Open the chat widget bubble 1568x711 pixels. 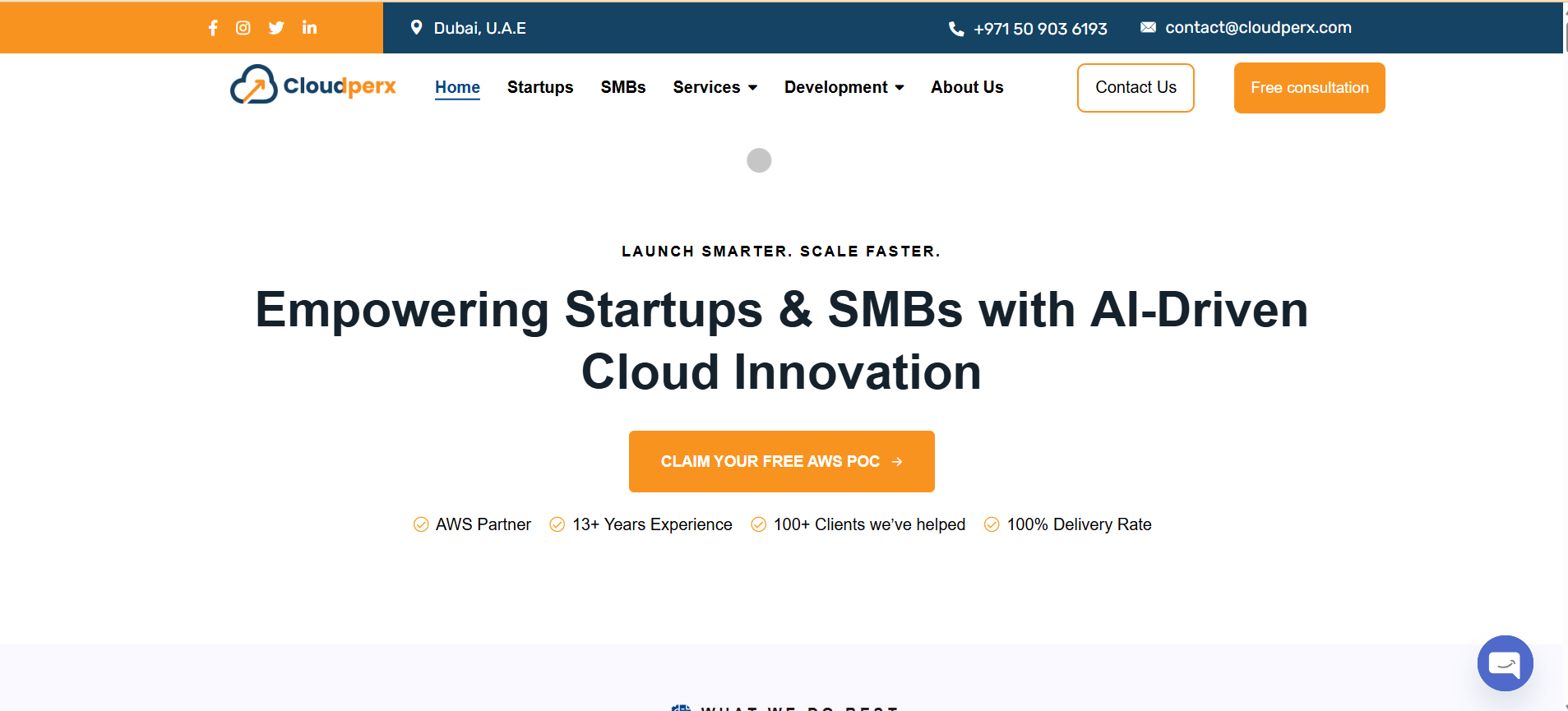coord(1505,663)
